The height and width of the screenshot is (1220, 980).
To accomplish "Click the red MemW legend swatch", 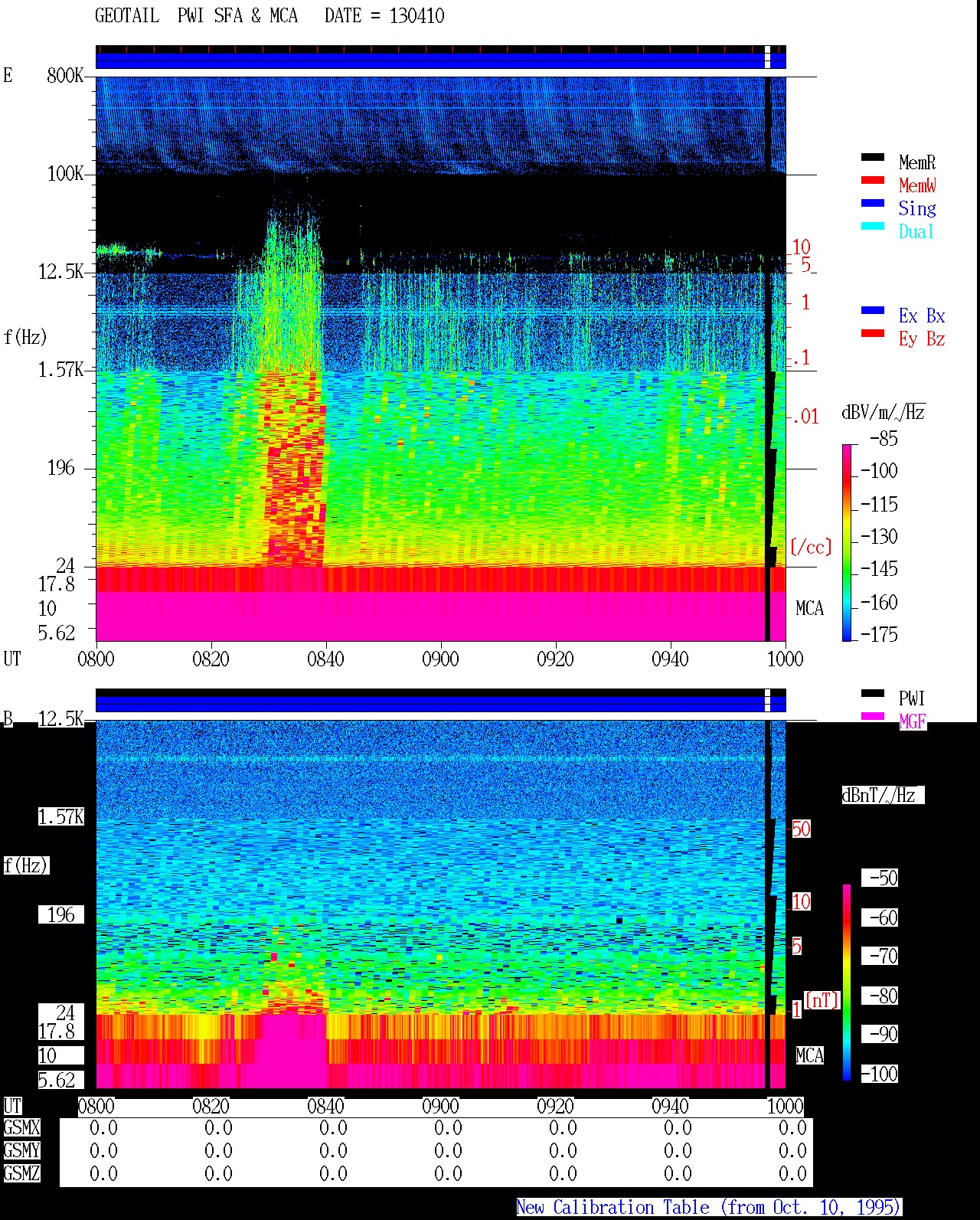I will [x=872, y=180].
